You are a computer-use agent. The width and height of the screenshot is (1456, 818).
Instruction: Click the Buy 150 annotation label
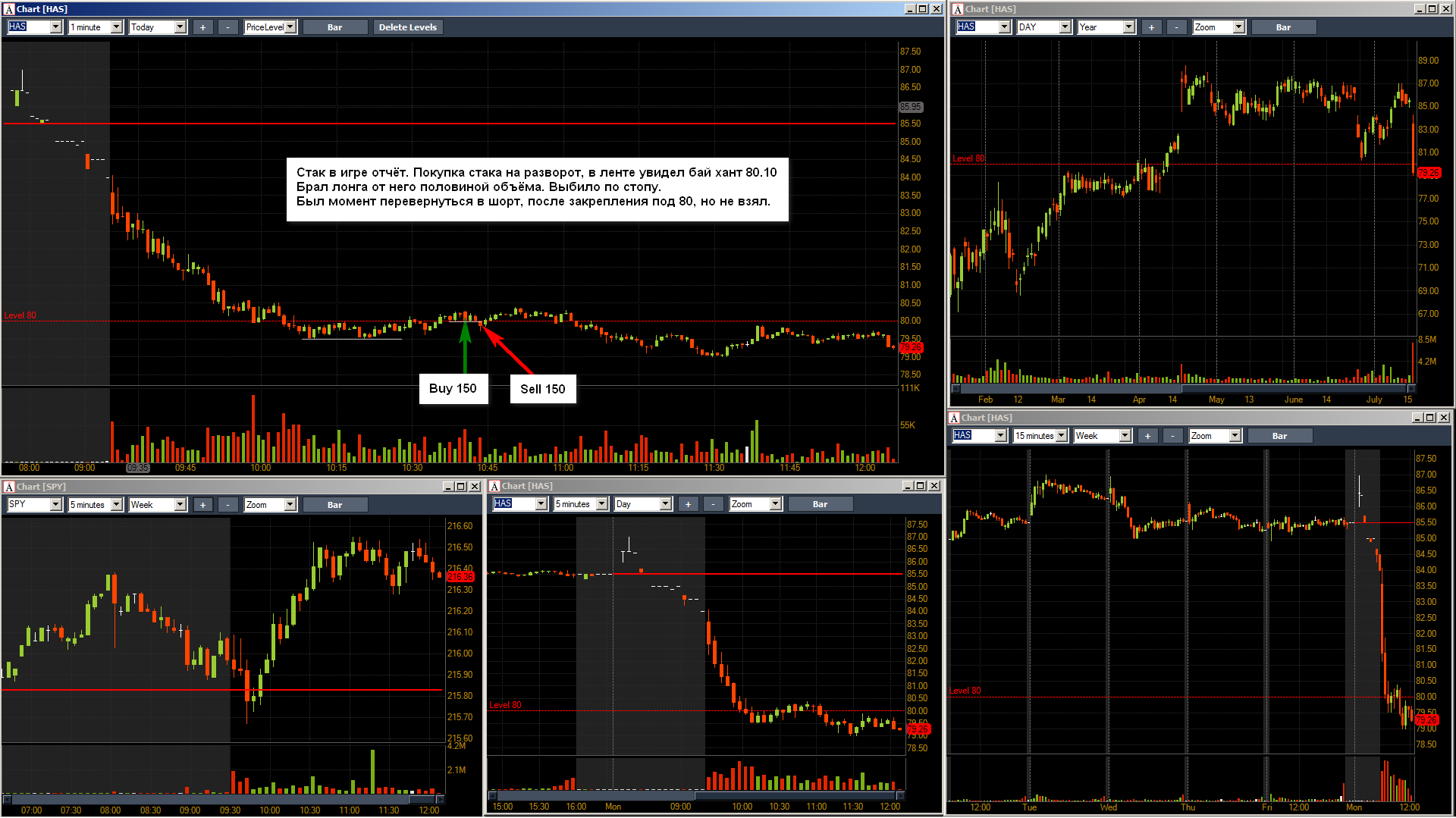click(453, 389)
